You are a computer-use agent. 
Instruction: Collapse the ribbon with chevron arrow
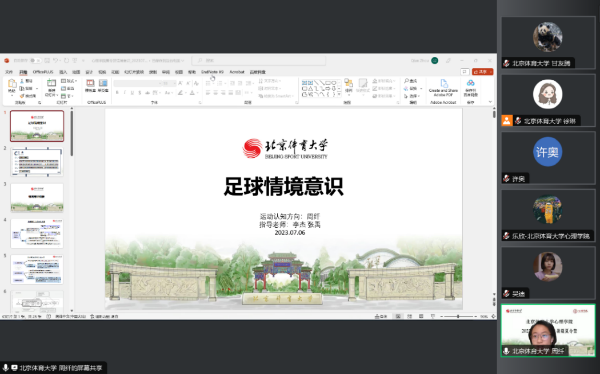pyautogui.click(x=490, y=102)
